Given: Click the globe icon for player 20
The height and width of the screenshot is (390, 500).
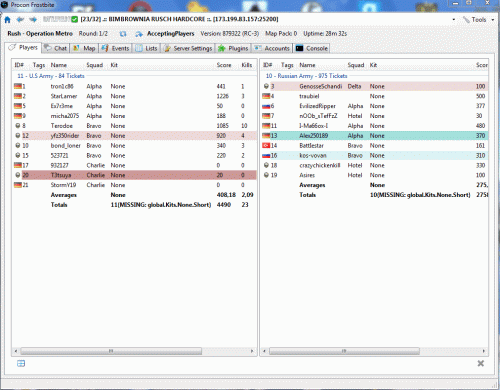Looking at the screenshot, I should 18,175.
